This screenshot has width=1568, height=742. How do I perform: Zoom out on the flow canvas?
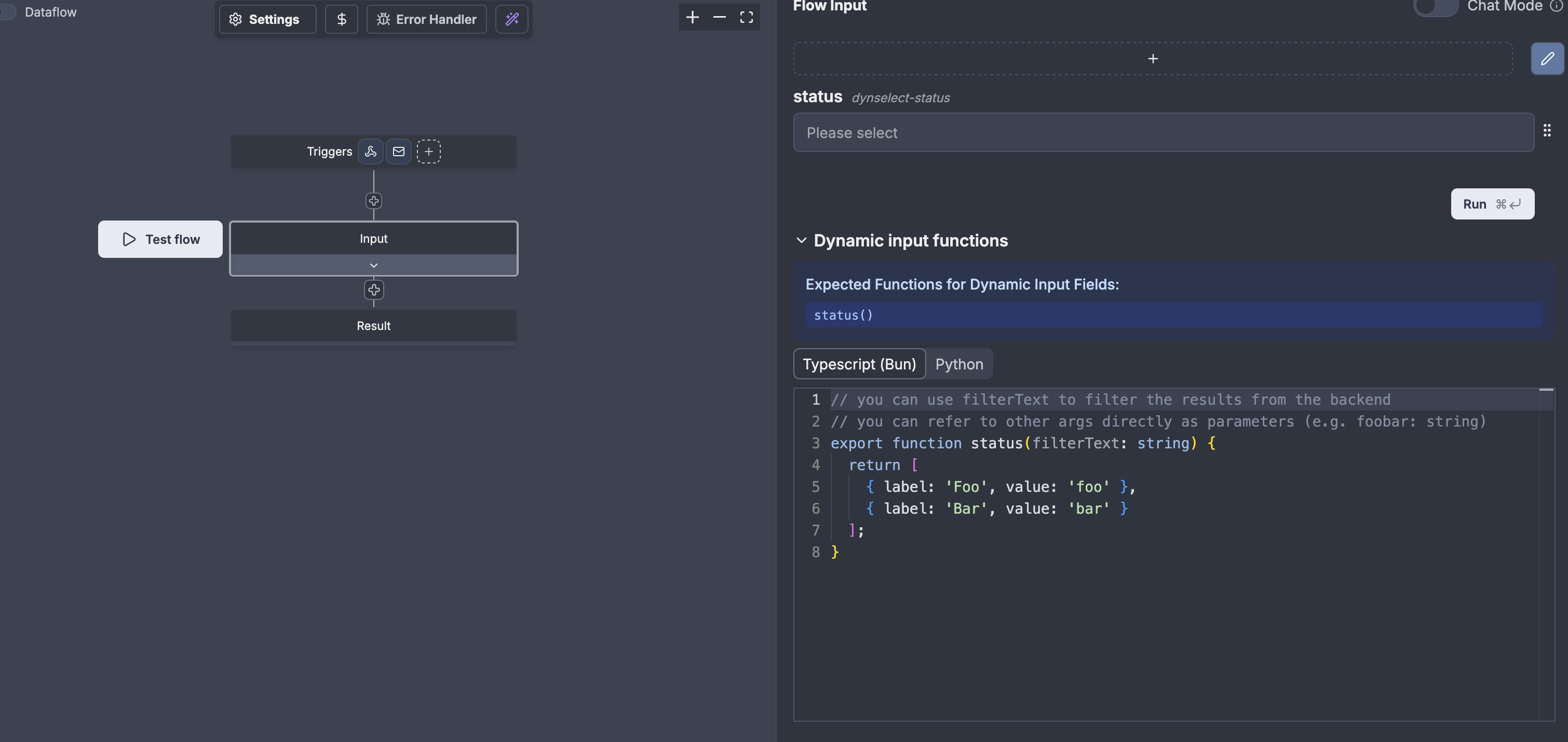[x=720, y=17]
